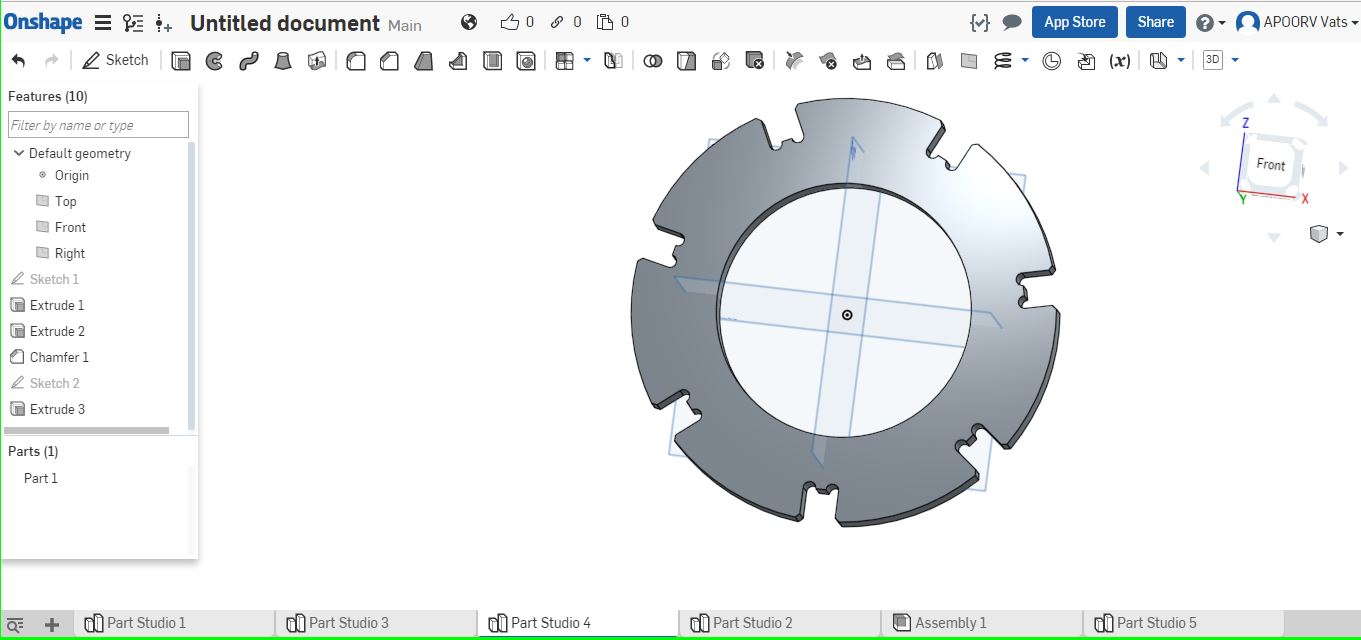Select the Delete face tool icon

pyautogui.click(x=828, y=61)
